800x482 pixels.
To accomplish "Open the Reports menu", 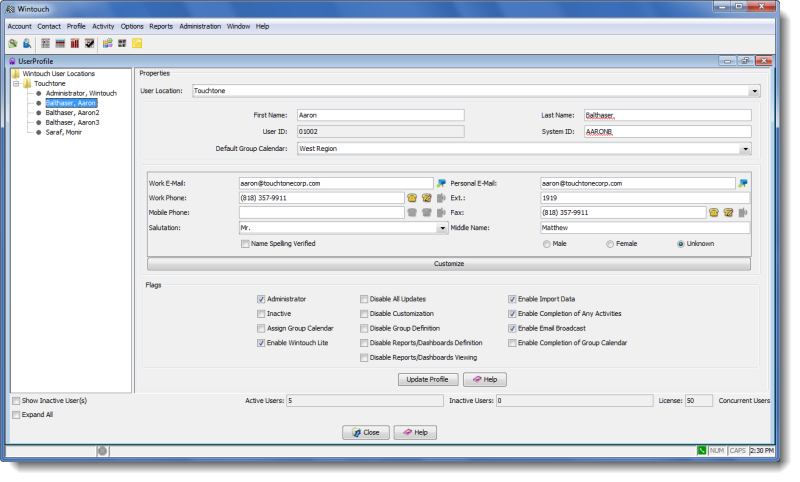I will [x=161, y=27].
